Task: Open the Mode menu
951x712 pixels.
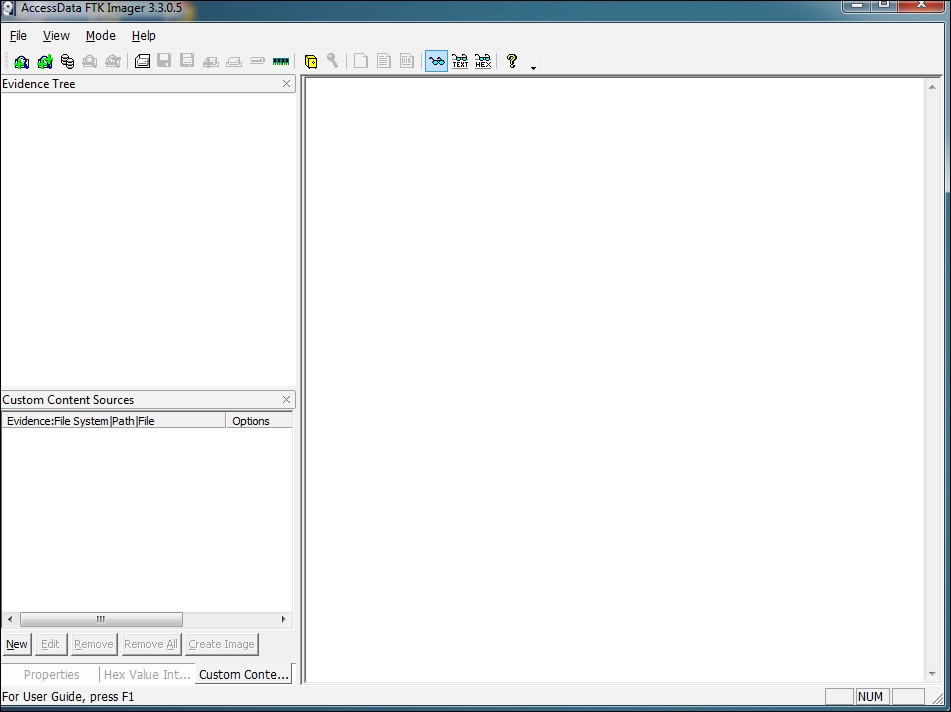Action: pos(101,36)
